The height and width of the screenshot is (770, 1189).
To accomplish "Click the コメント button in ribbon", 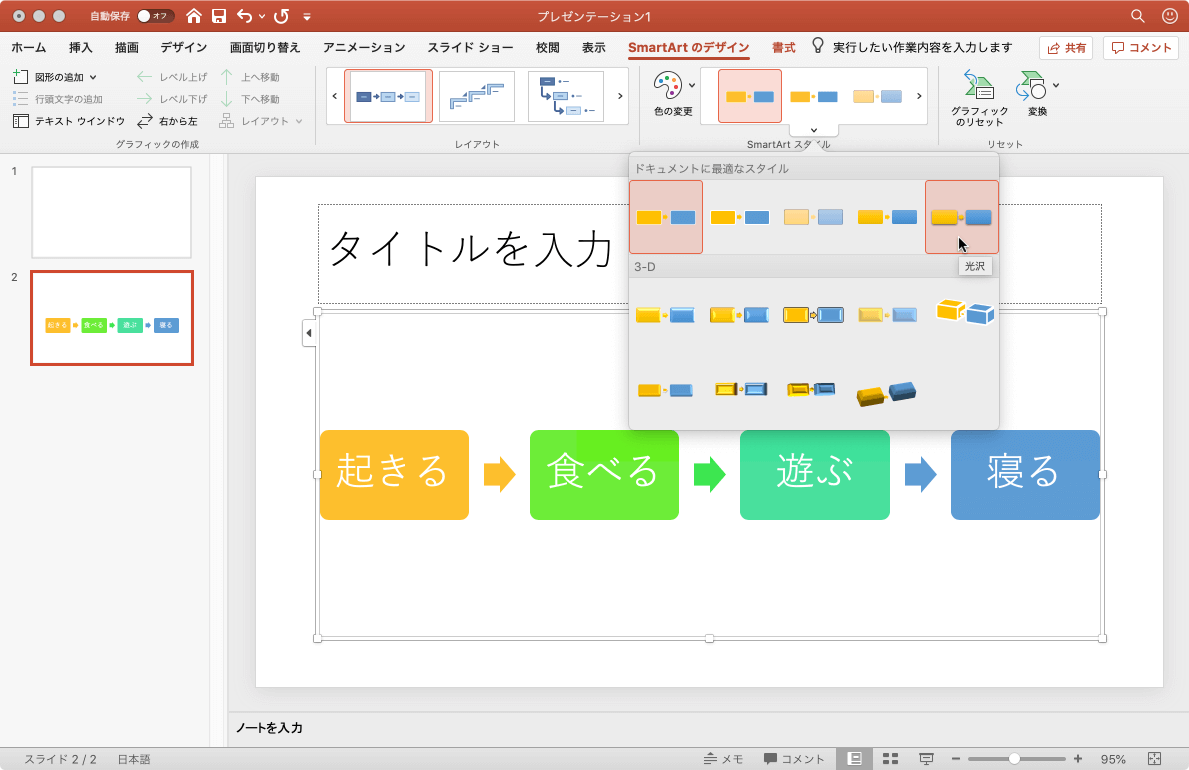I will click(1141, 48).
